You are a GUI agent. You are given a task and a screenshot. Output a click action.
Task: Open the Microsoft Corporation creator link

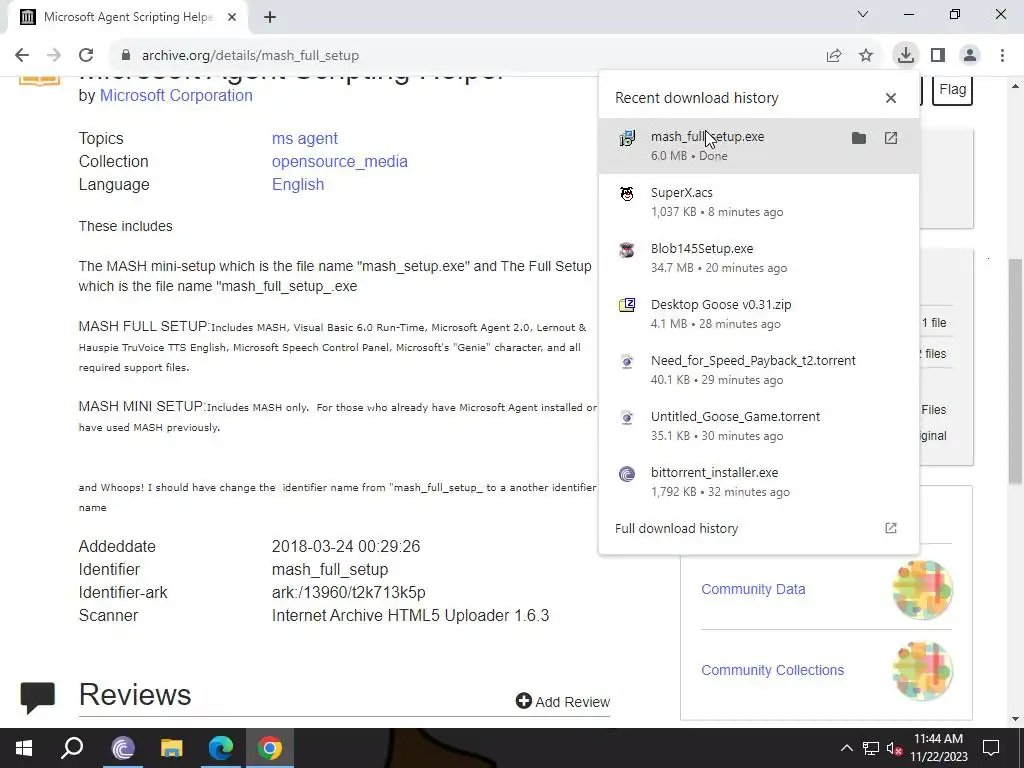tap(176, 95)
